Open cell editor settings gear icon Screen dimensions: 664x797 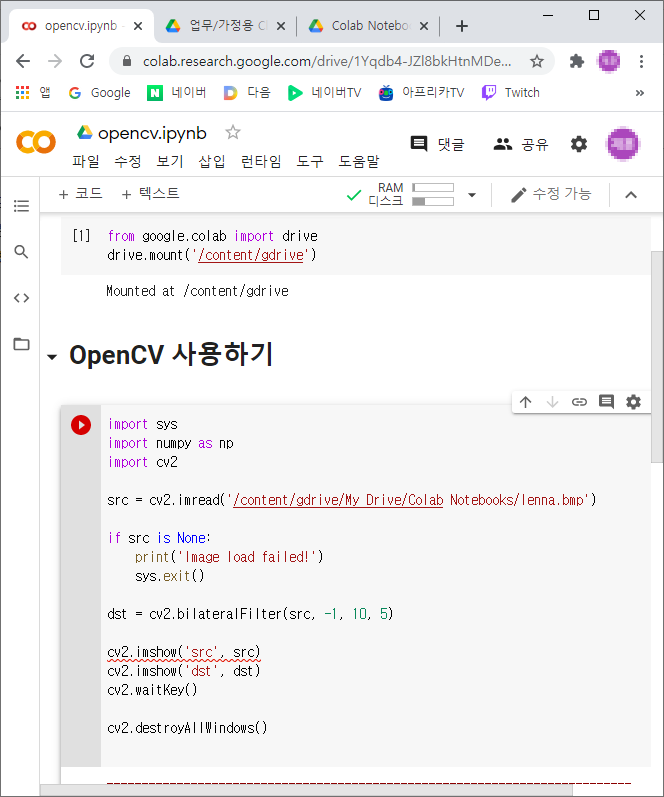point(633,402)
